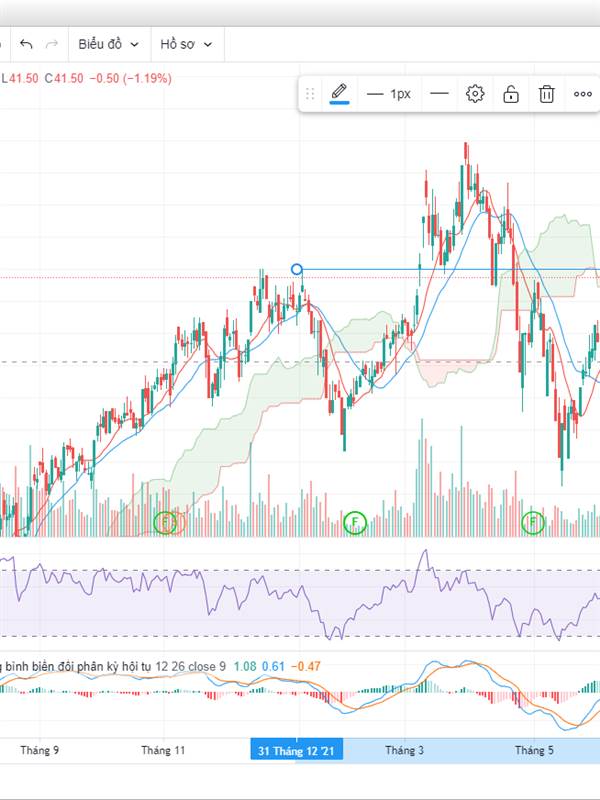The width and height of the screenshot is (600, 800).
Task: Click the Tháng 9 axis label
Action: click(39, 751)
